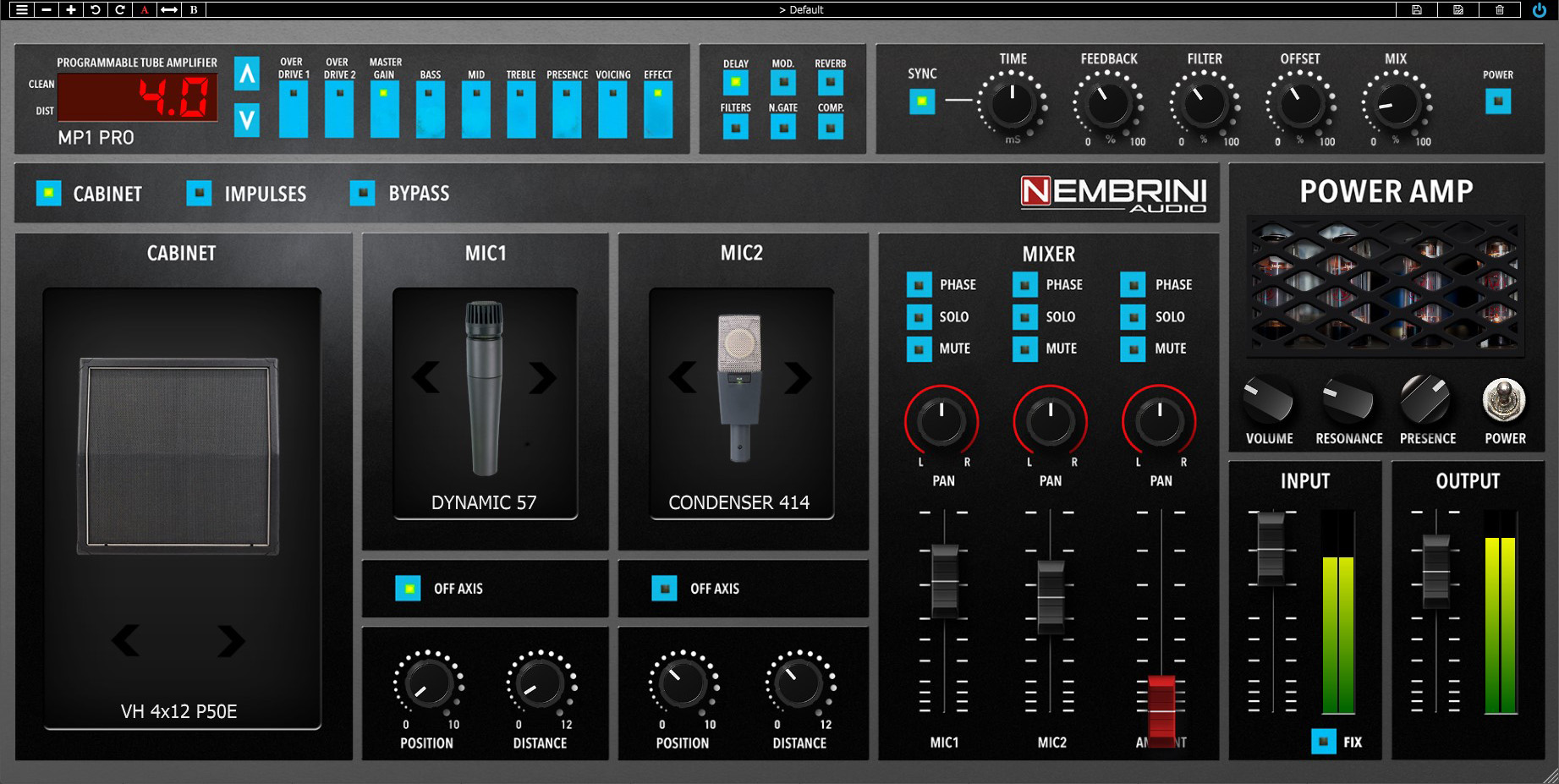Click the MIC1 mixer fader handle
The height and width of the screenshot is (784, 1559).
point(944,581)
